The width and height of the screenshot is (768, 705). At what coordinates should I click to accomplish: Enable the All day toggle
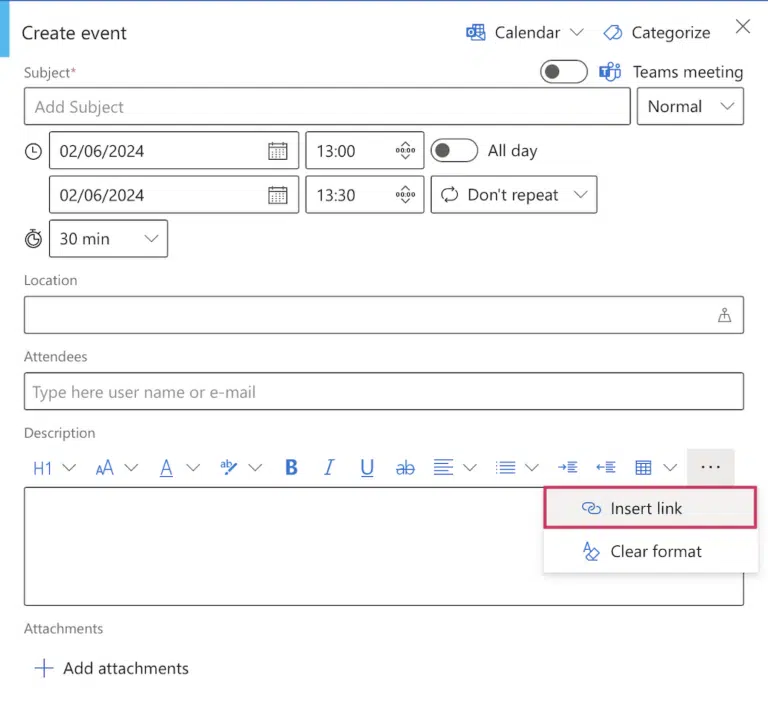tap(454, 150)
